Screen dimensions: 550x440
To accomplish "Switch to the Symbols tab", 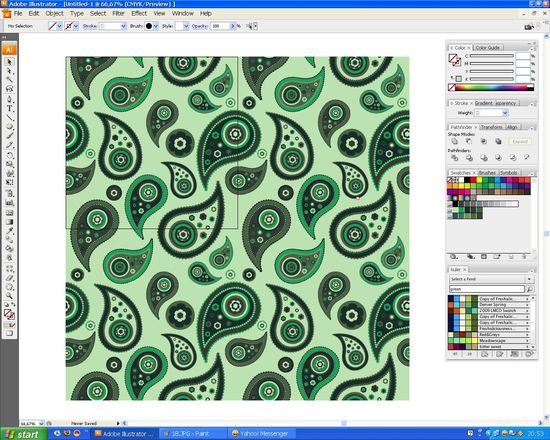I will click(508, 173).
